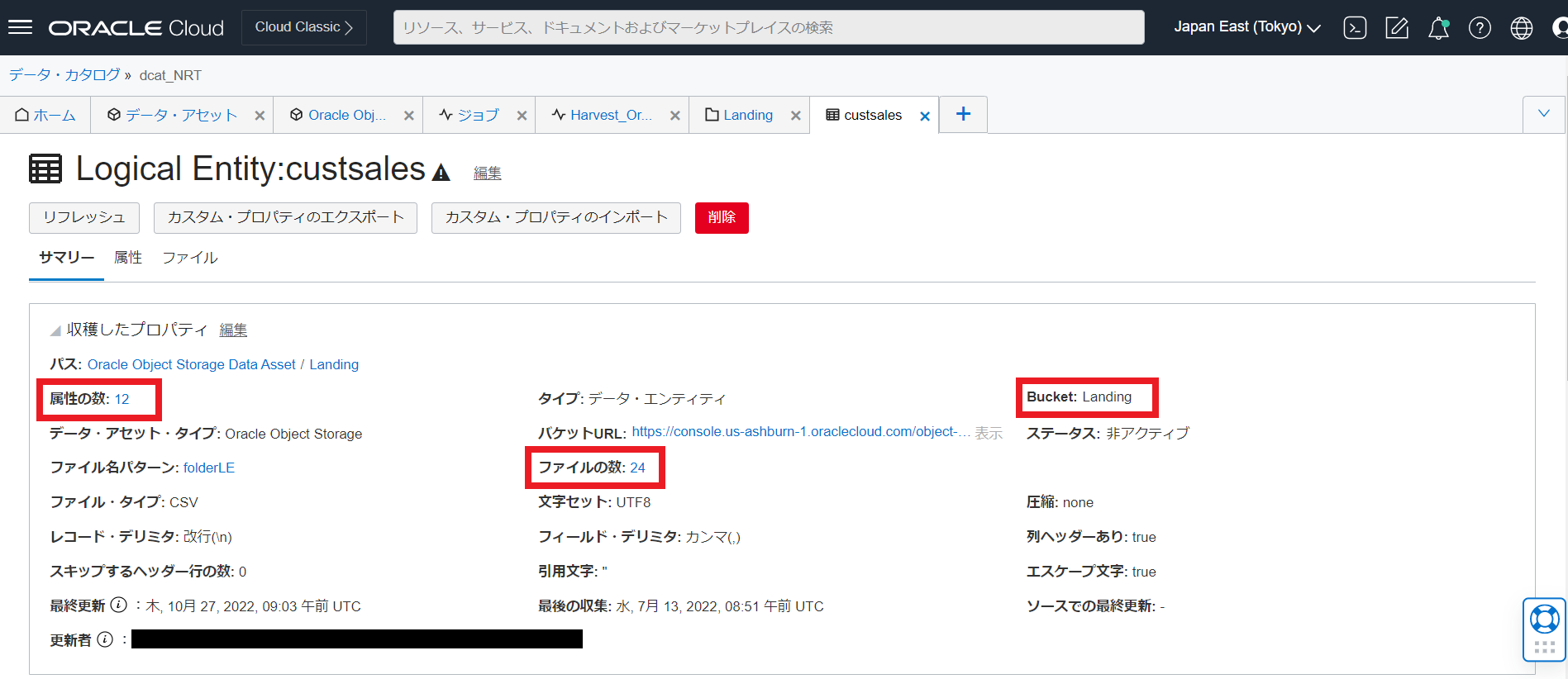Add a new tab with plus icon
1568x679 pixels.
963,114
